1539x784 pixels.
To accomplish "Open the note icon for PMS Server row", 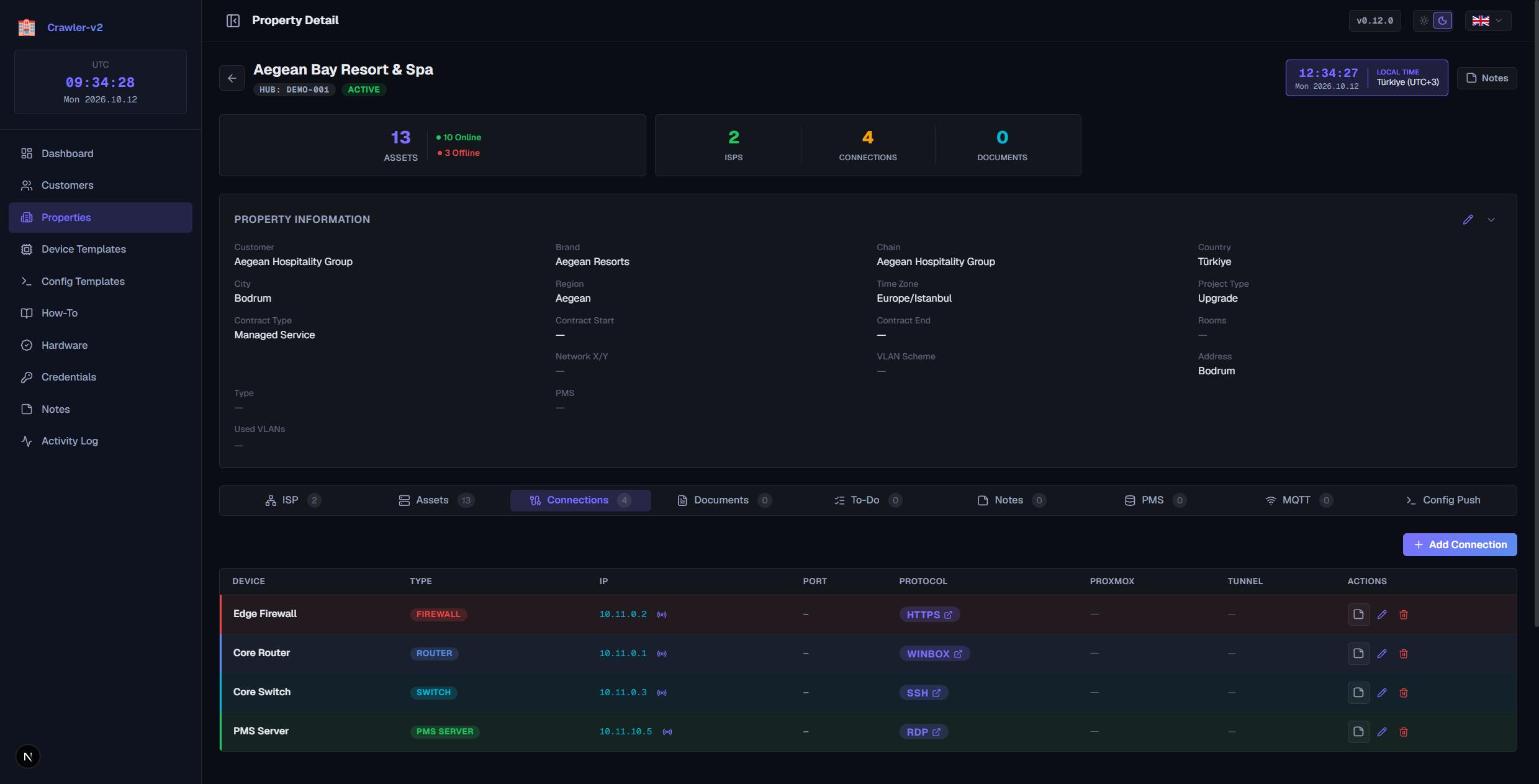I will coord(1358,732).
